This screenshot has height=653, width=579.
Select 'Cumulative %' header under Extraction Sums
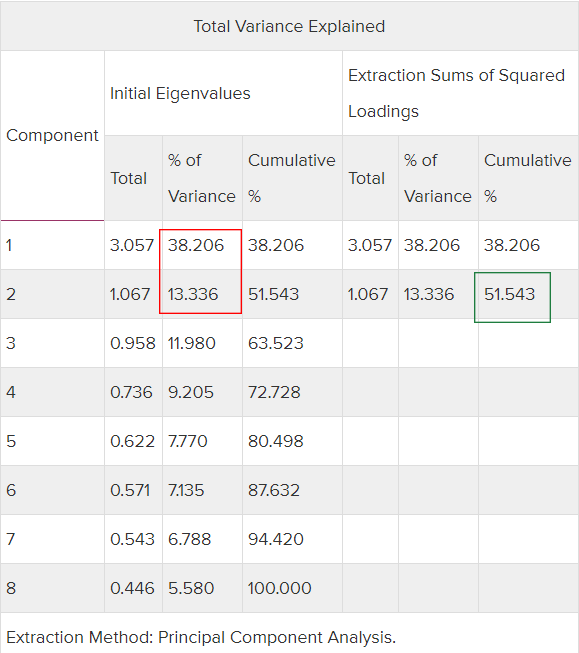(528, 178)
